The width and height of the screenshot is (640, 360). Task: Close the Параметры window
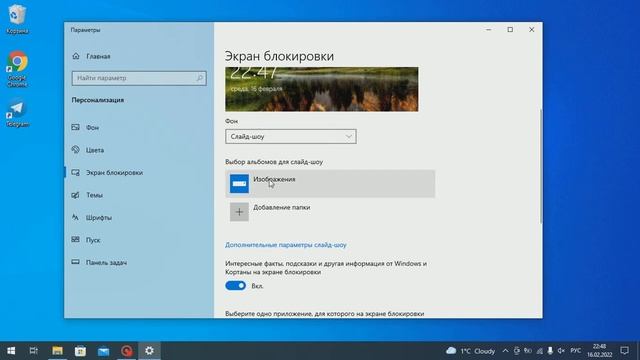coord(531,30)
